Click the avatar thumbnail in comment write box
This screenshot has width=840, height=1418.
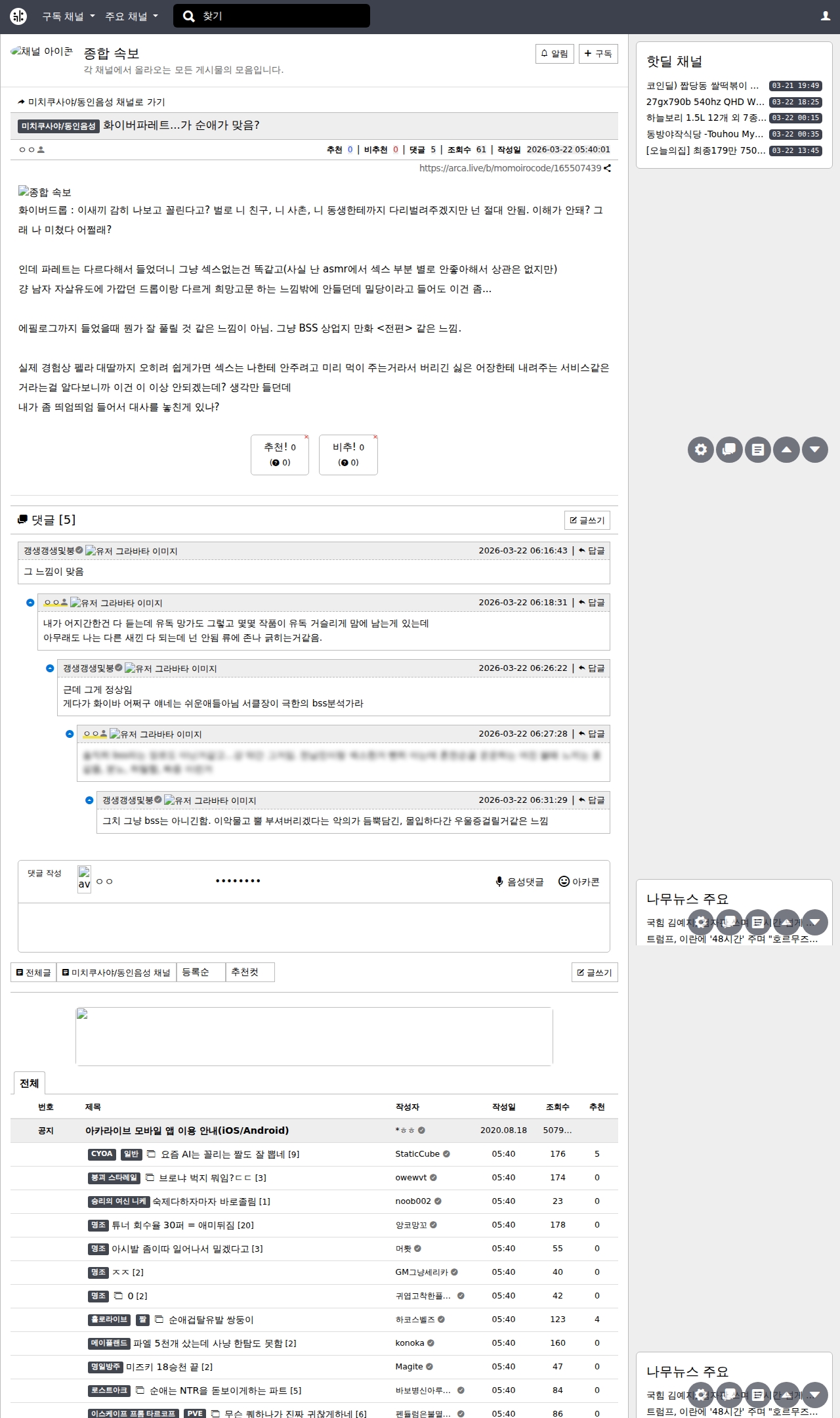[x=85, y=879]
